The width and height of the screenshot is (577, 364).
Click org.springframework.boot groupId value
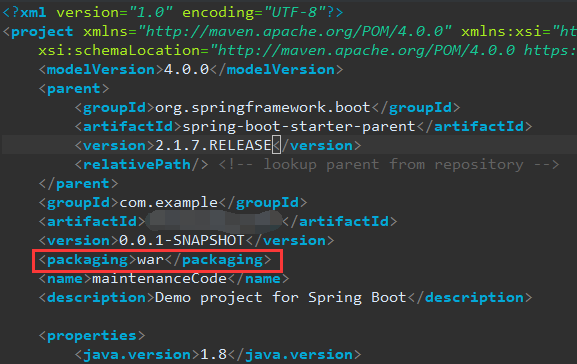coord(263,108)
